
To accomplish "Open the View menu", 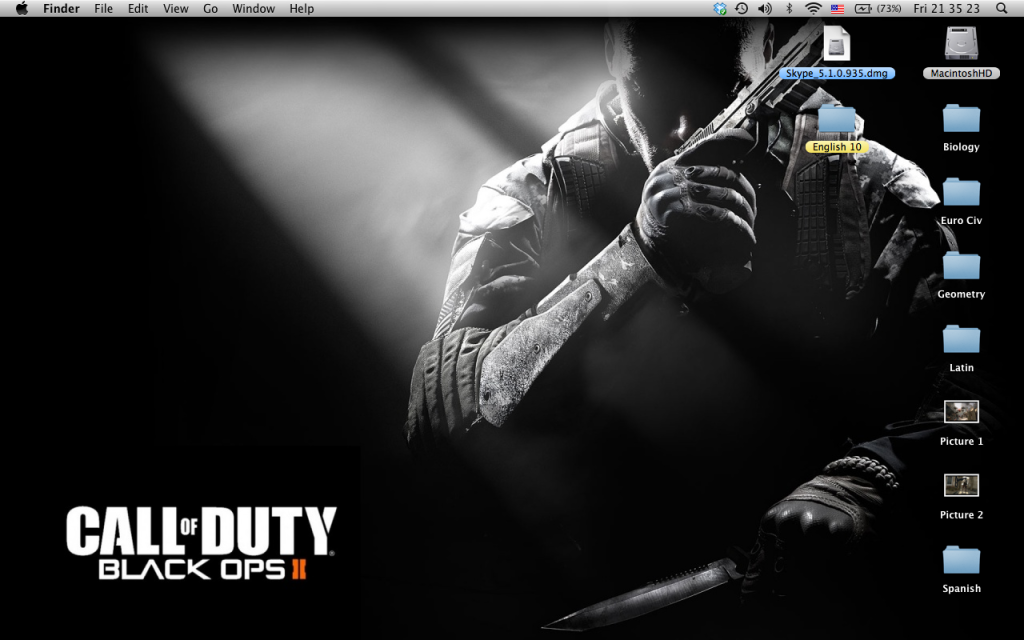I will pos(176,8).
